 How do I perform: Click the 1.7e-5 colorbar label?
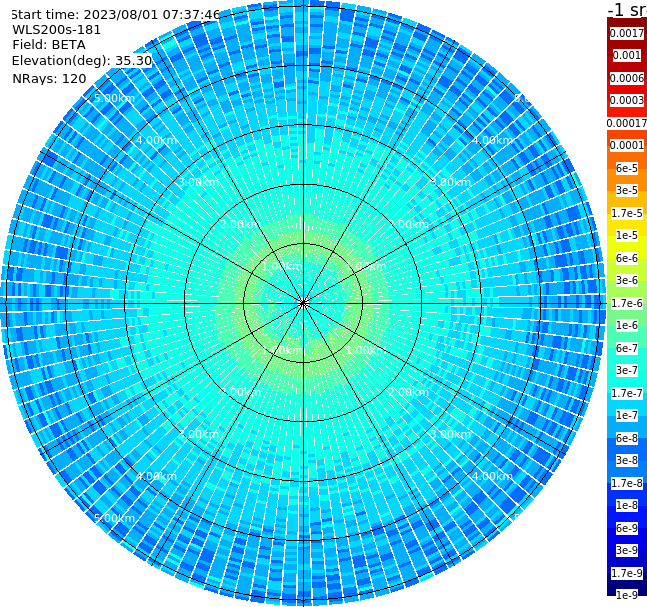(x=627, y=213)
